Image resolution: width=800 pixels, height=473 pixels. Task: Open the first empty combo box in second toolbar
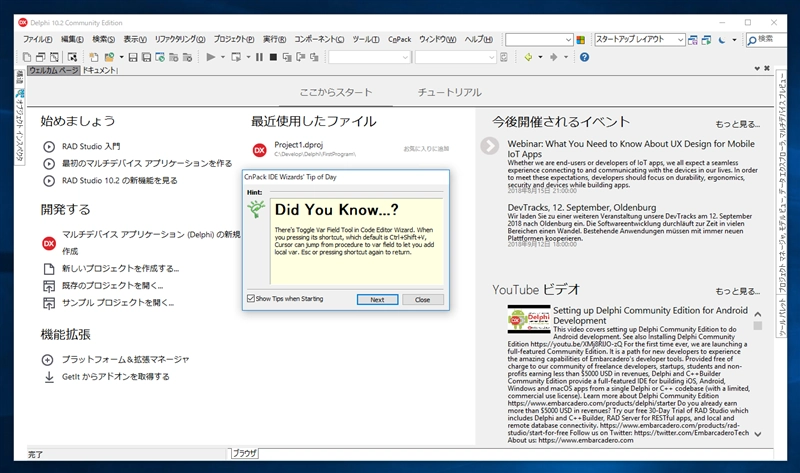pyautogui.click(x=369, y=58)
